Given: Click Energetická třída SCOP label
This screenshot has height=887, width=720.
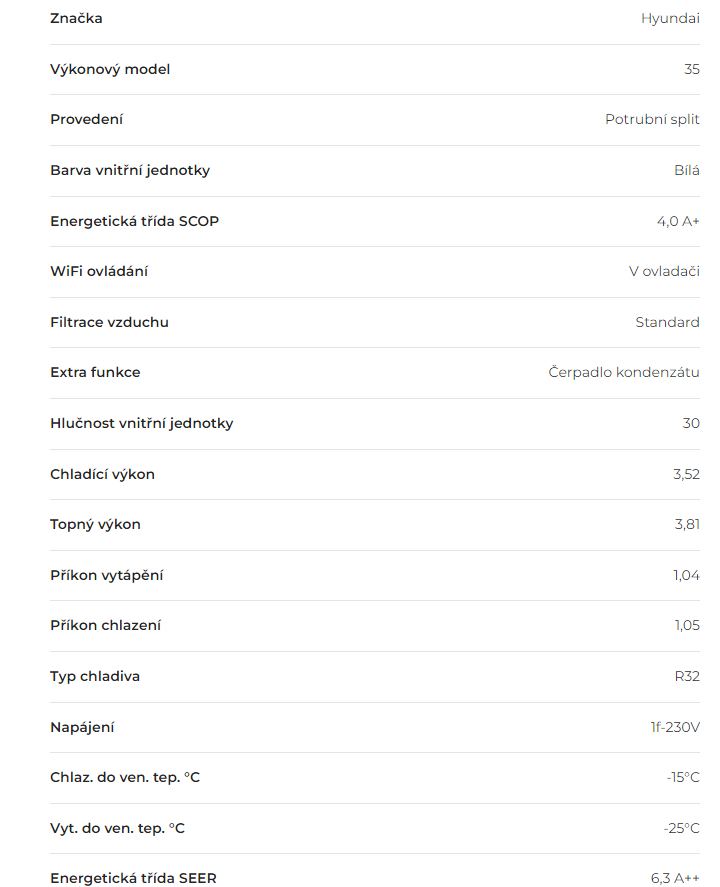Looking at the screenshot, I should 135,221.
